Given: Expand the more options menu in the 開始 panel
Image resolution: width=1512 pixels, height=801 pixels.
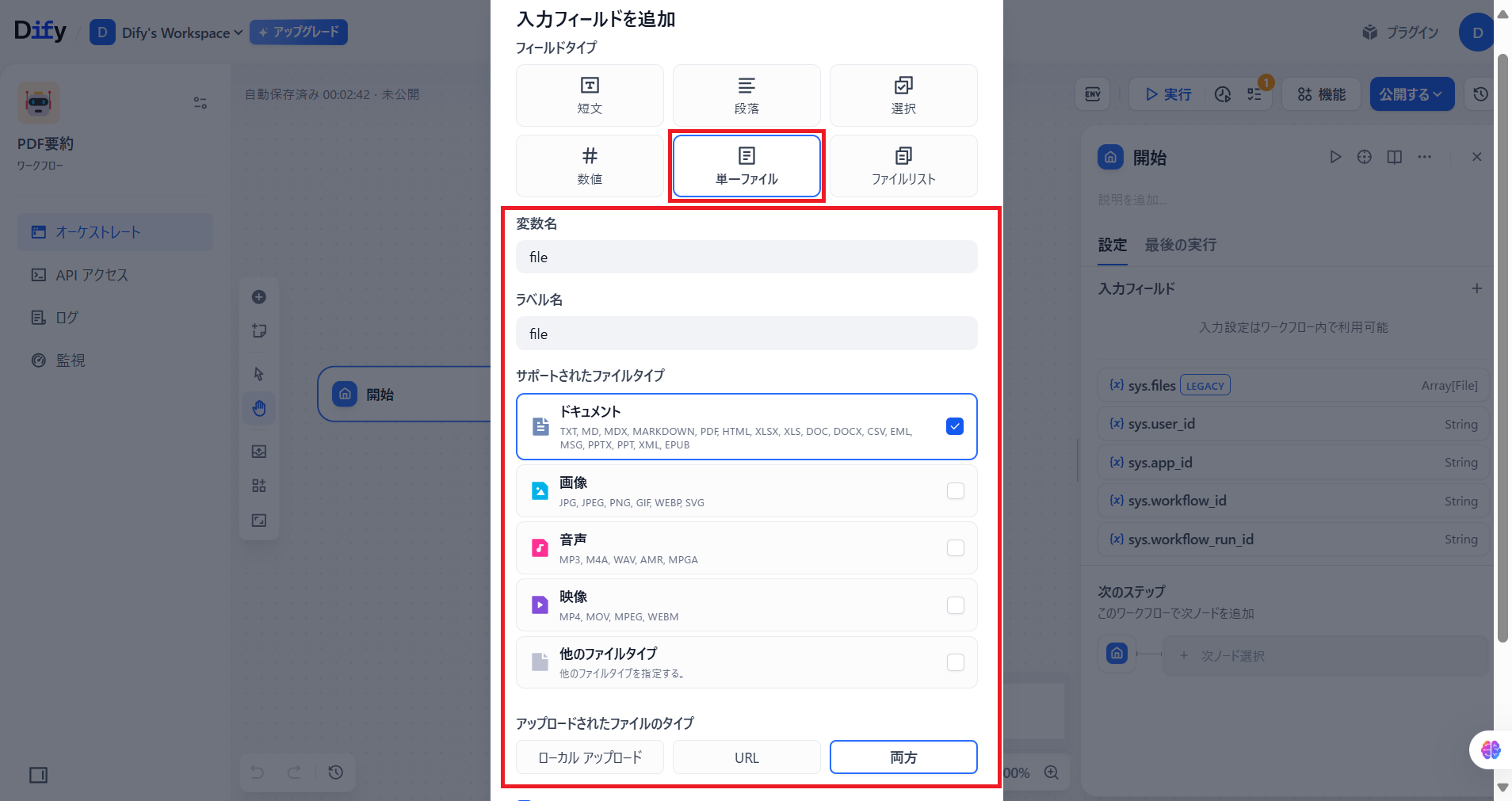Looking at the screenshot, I should click(1426, 157).
